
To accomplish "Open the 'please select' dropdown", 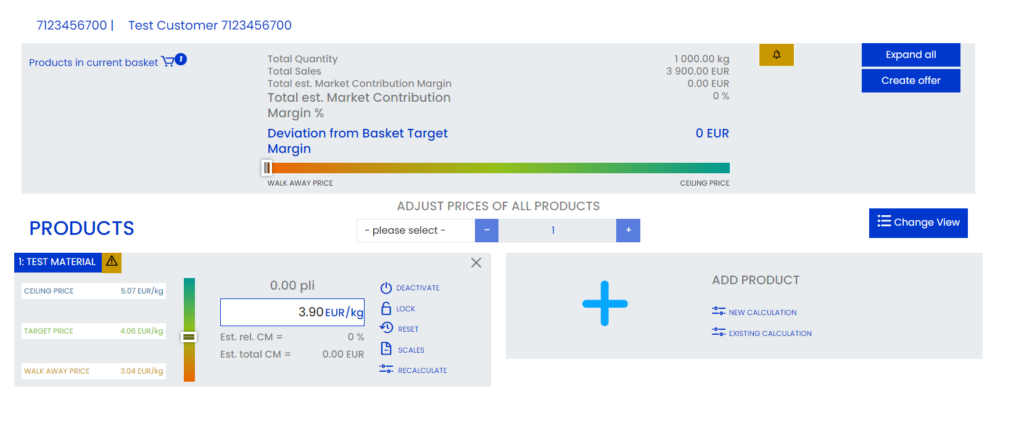I will pos(415,231).
